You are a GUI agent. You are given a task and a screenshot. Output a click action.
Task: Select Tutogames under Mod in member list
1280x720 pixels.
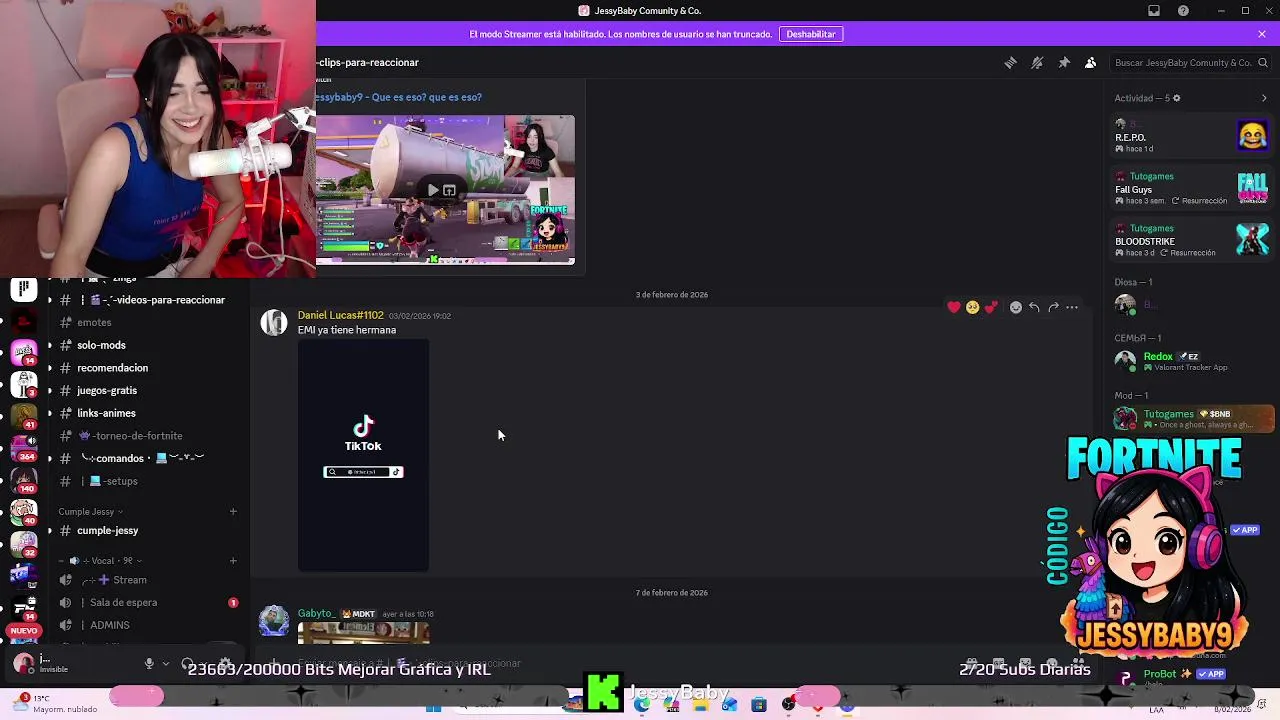click(1191, 418)
